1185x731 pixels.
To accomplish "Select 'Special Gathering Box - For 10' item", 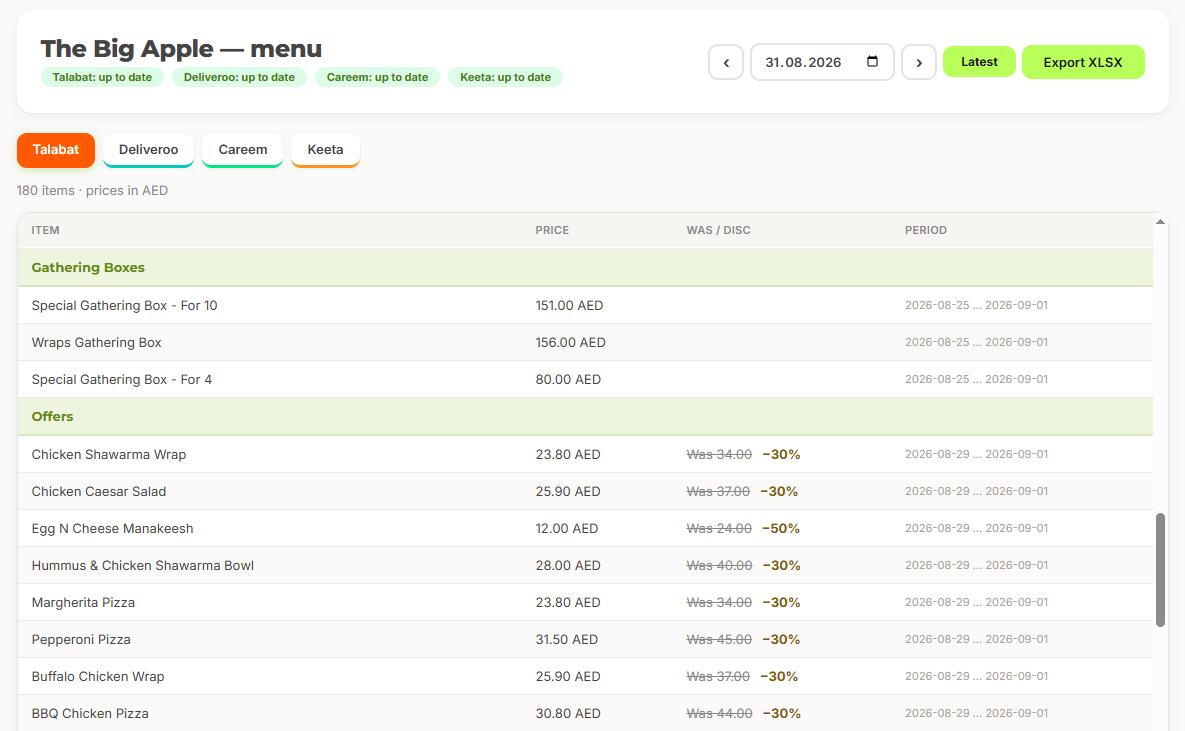I will pos(124,305).
